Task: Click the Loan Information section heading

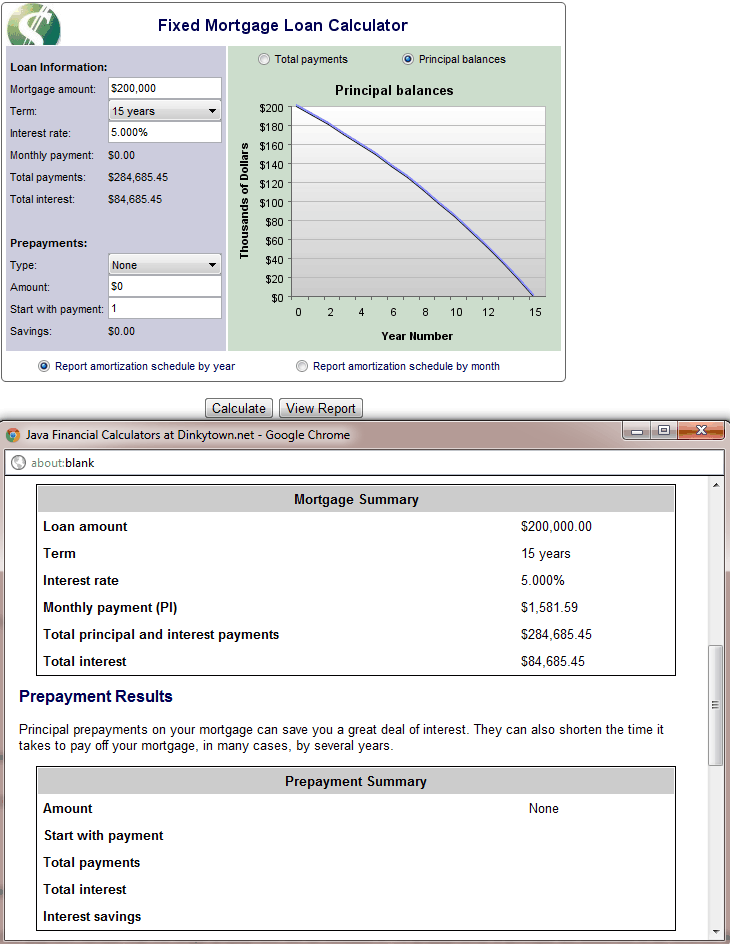Action: click(x=58, y=67)
